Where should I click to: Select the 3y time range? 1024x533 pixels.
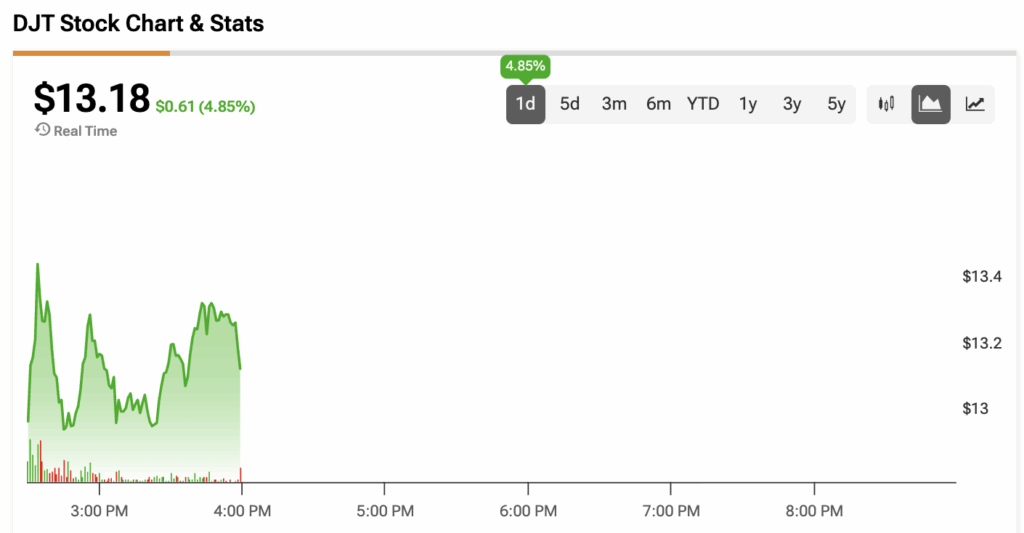(x=792, y=104)
